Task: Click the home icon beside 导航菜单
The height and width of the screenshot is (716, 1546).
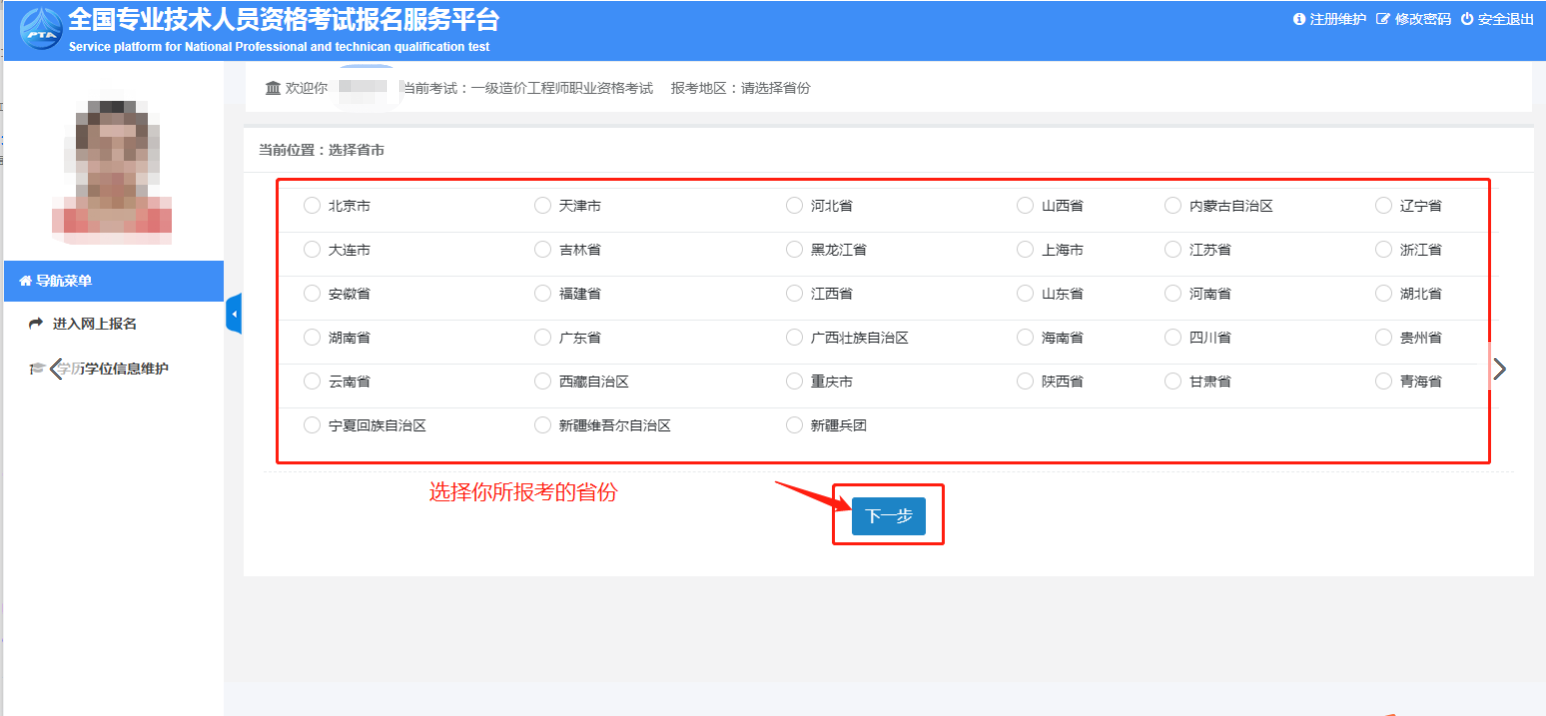Action: point(26,281)
